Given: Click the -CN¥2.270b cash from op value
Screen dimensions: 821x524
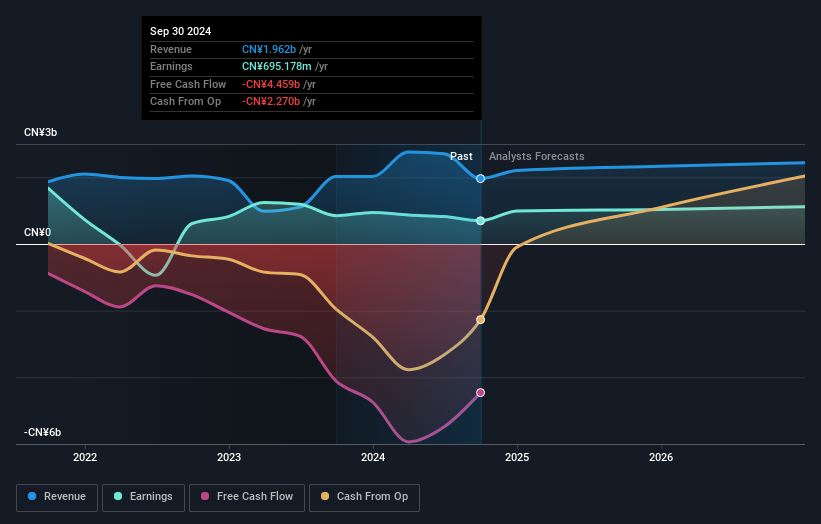Looking at the screenshot, I should 271,102.
